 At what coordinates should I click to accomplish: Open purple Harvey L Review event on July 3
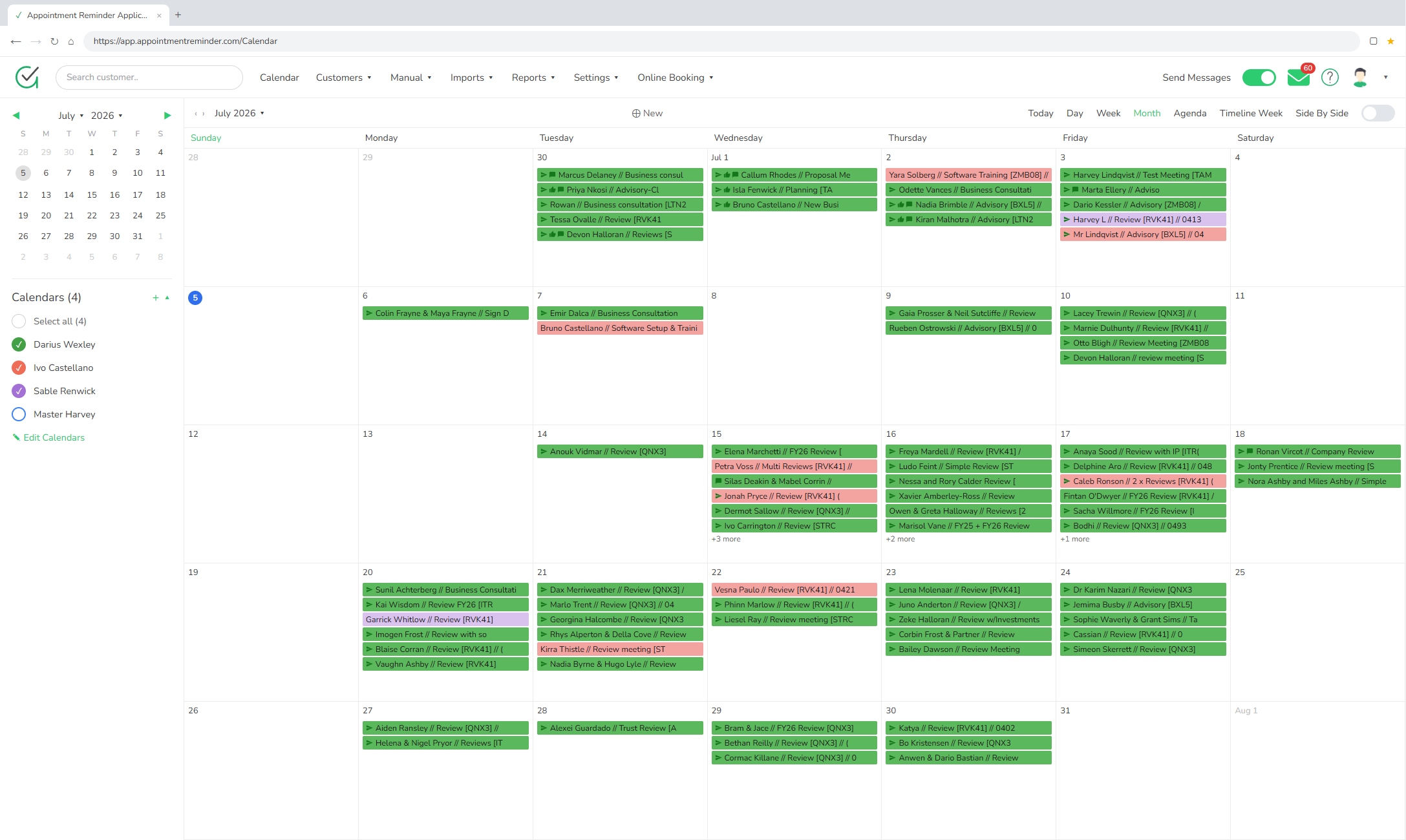coord(1143,220)
